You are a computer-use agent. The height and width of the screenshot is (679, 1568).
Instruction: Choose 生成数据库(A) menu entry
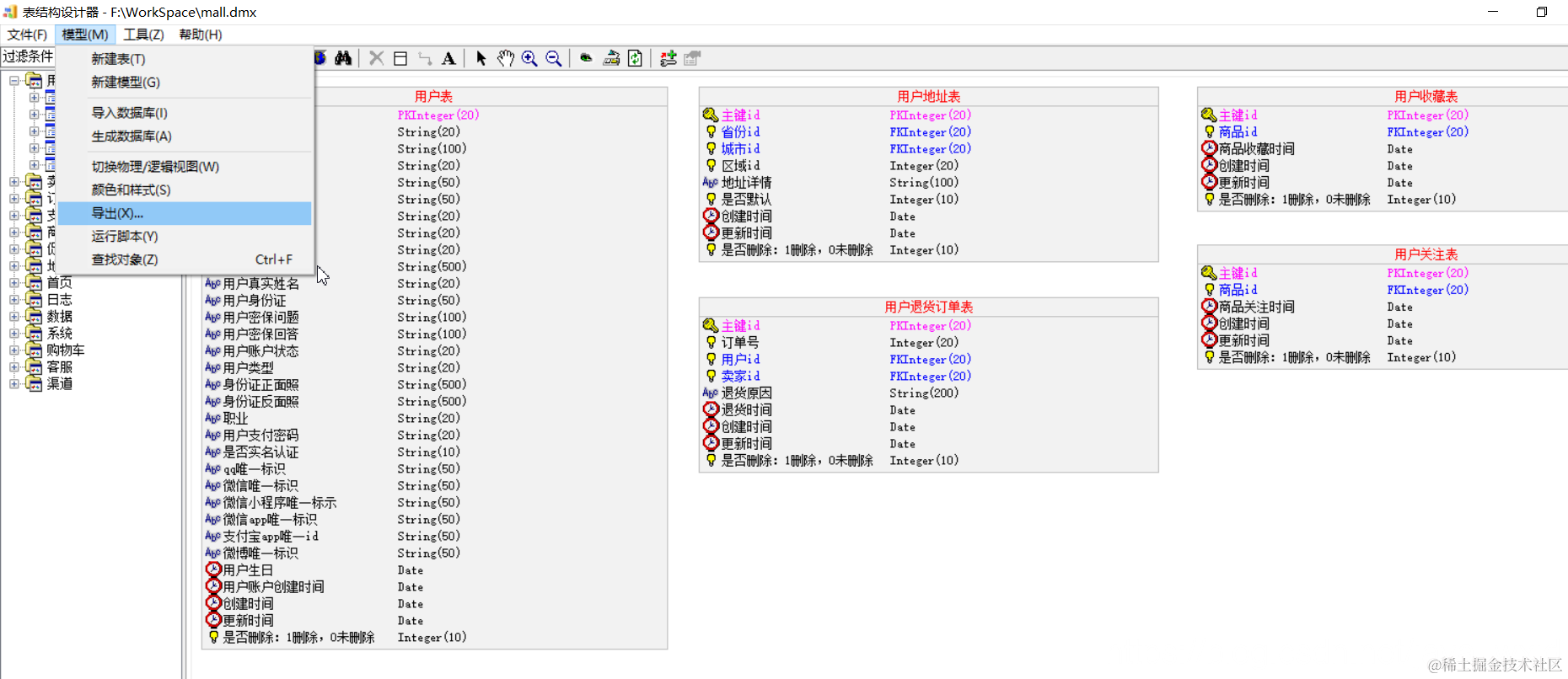click(185, 136)
